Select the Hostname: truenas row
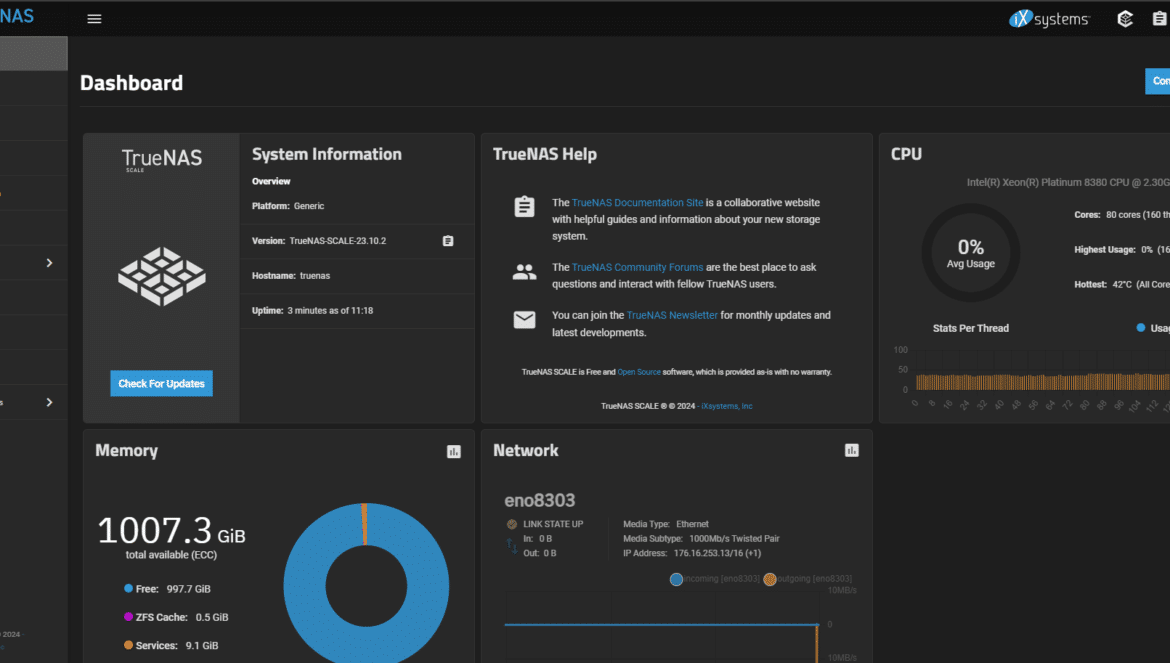The height and width of the screenshot is (663, 1170). 357,276
